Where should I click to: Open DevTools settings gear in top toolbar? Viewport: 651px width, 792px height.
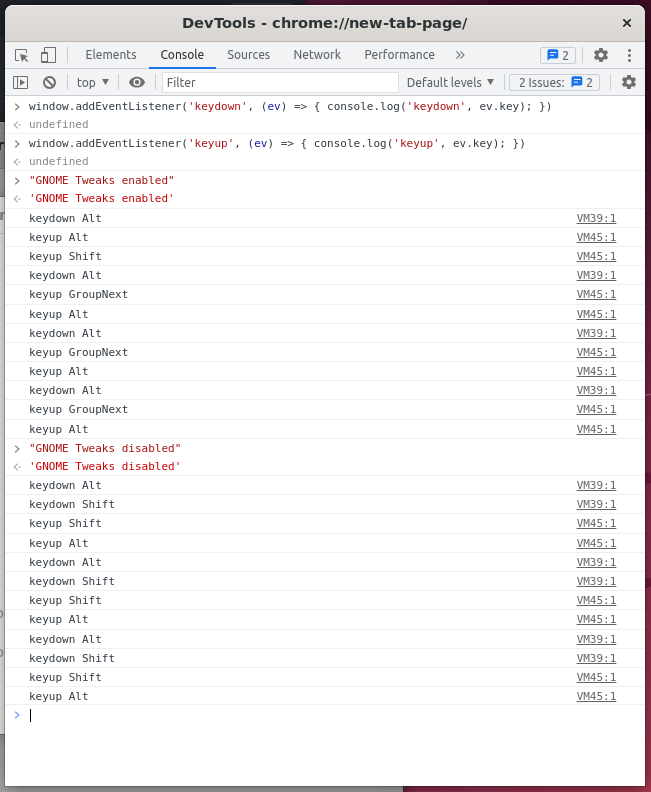click(600, 55)
